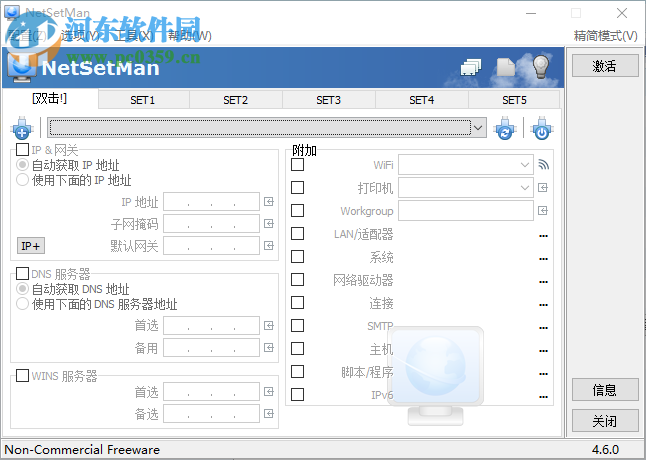The width and height of the screenshot is (646, 460).
Task: Get current DNS 首选 arrow icon
Action: tap(269, 326)
